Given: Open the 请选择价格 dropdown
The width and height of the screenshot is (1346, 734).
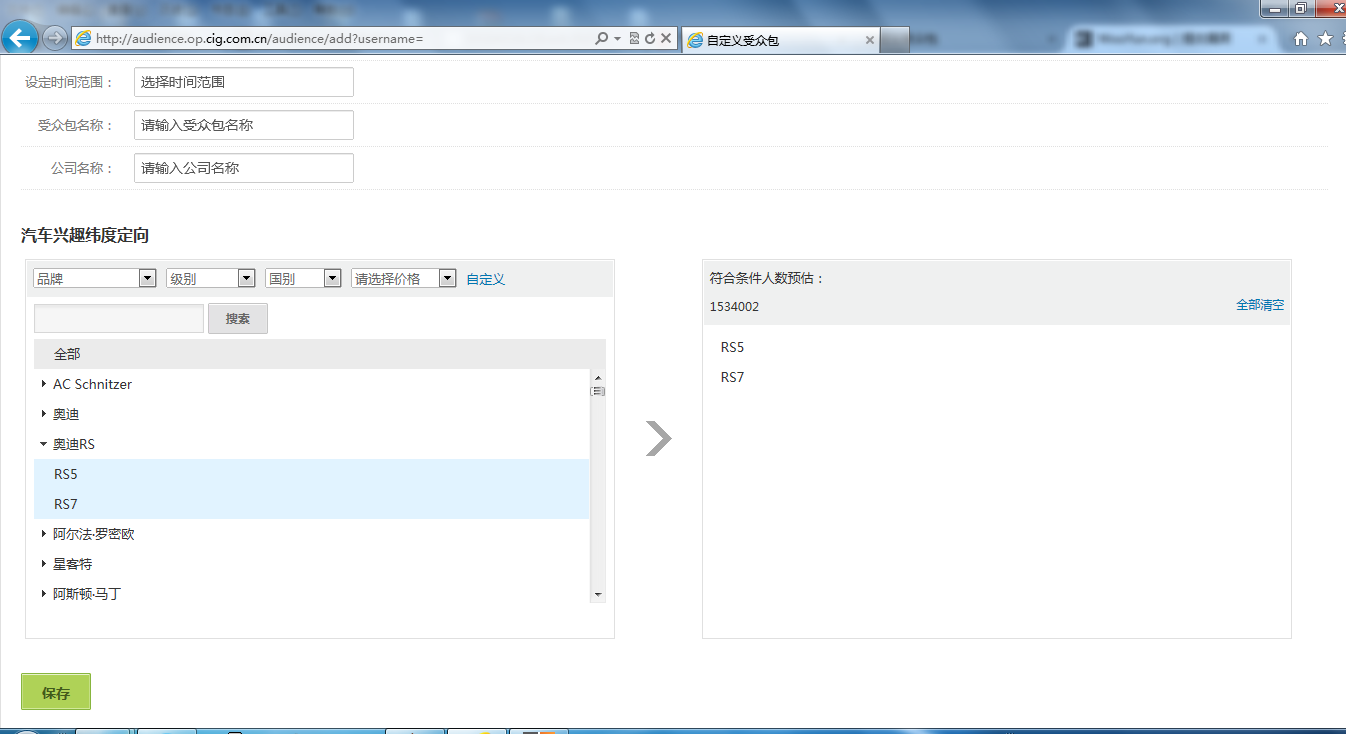Looking at the screenshot, I should (x=404, y=278).
